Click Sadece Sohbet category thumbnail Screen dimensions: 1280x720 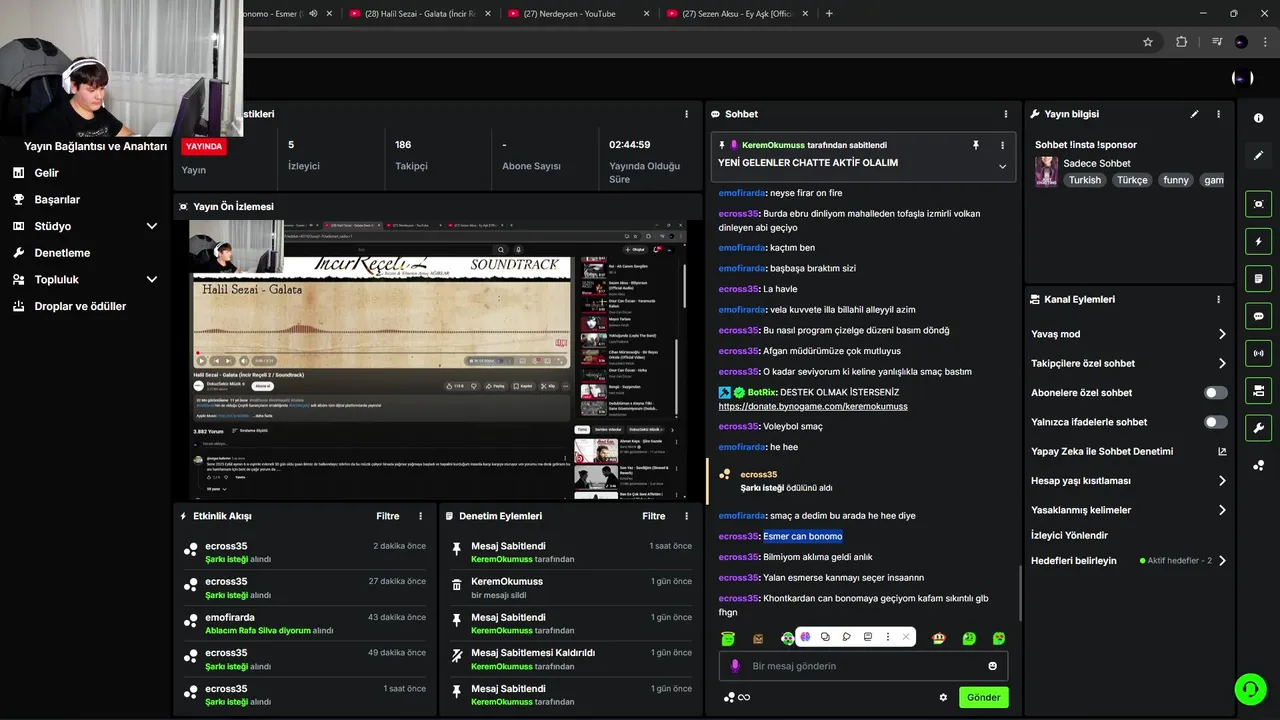click(1046, 171)
